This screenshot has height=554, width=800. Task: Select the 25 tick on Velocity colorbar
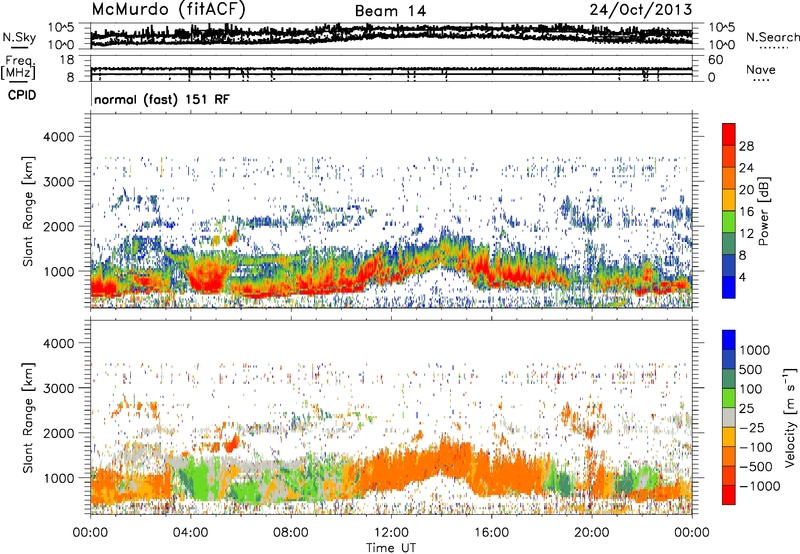coord(746,408)
